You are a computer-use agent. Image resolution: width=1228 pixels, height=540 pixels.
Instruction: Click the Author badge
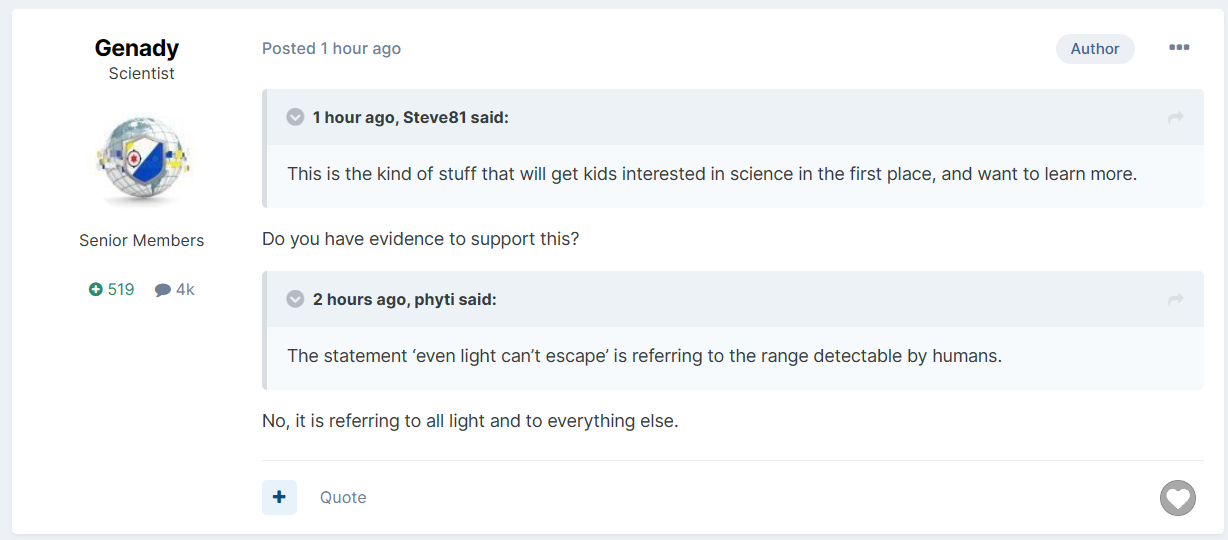[1094, 48]
